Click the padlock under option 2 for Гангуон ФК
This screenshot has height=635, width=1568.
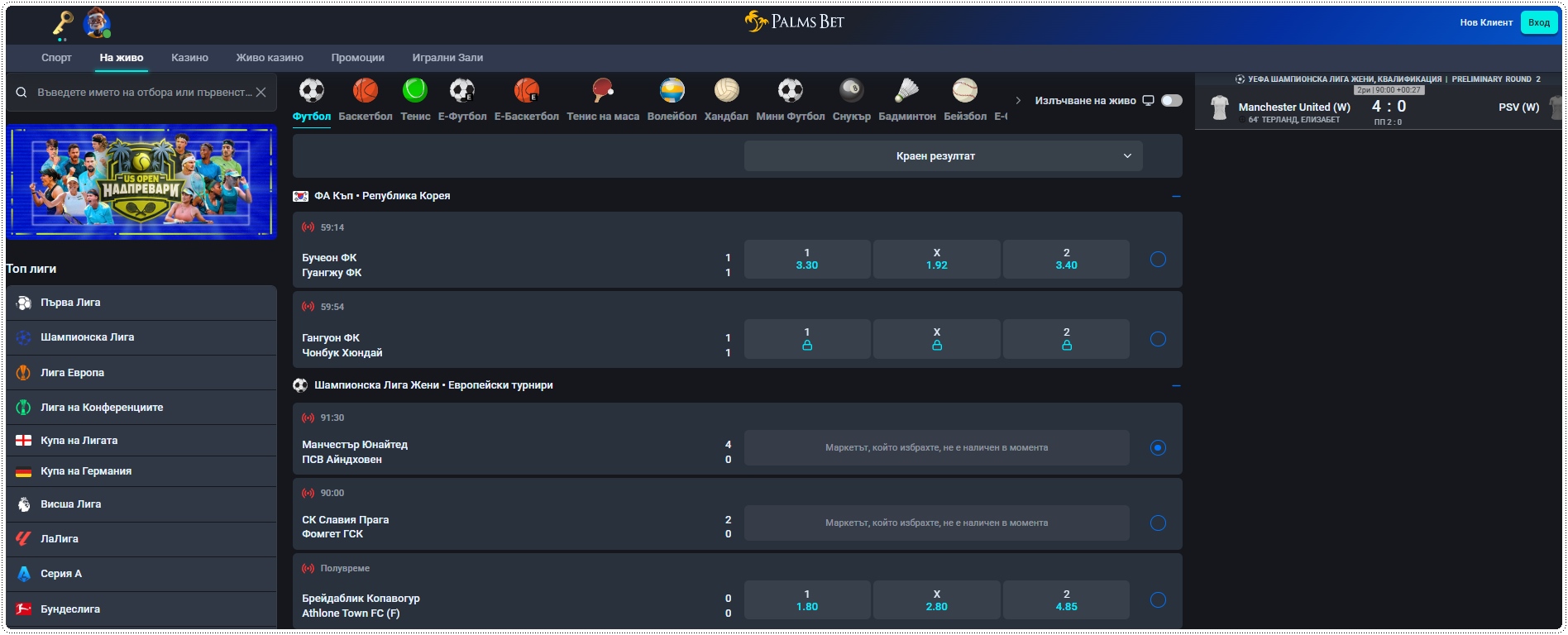1067,346
